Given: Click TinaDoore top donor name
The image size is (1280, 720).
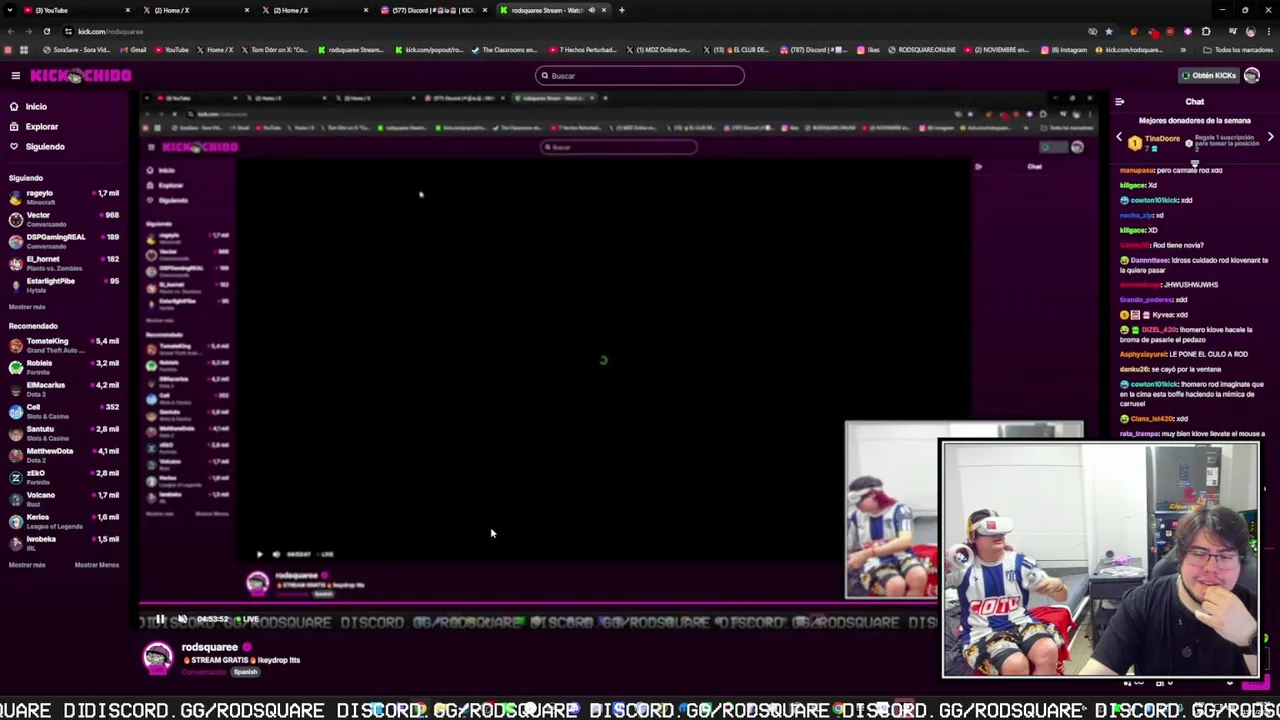Looking at the screenshot, I should (1163, 139).
